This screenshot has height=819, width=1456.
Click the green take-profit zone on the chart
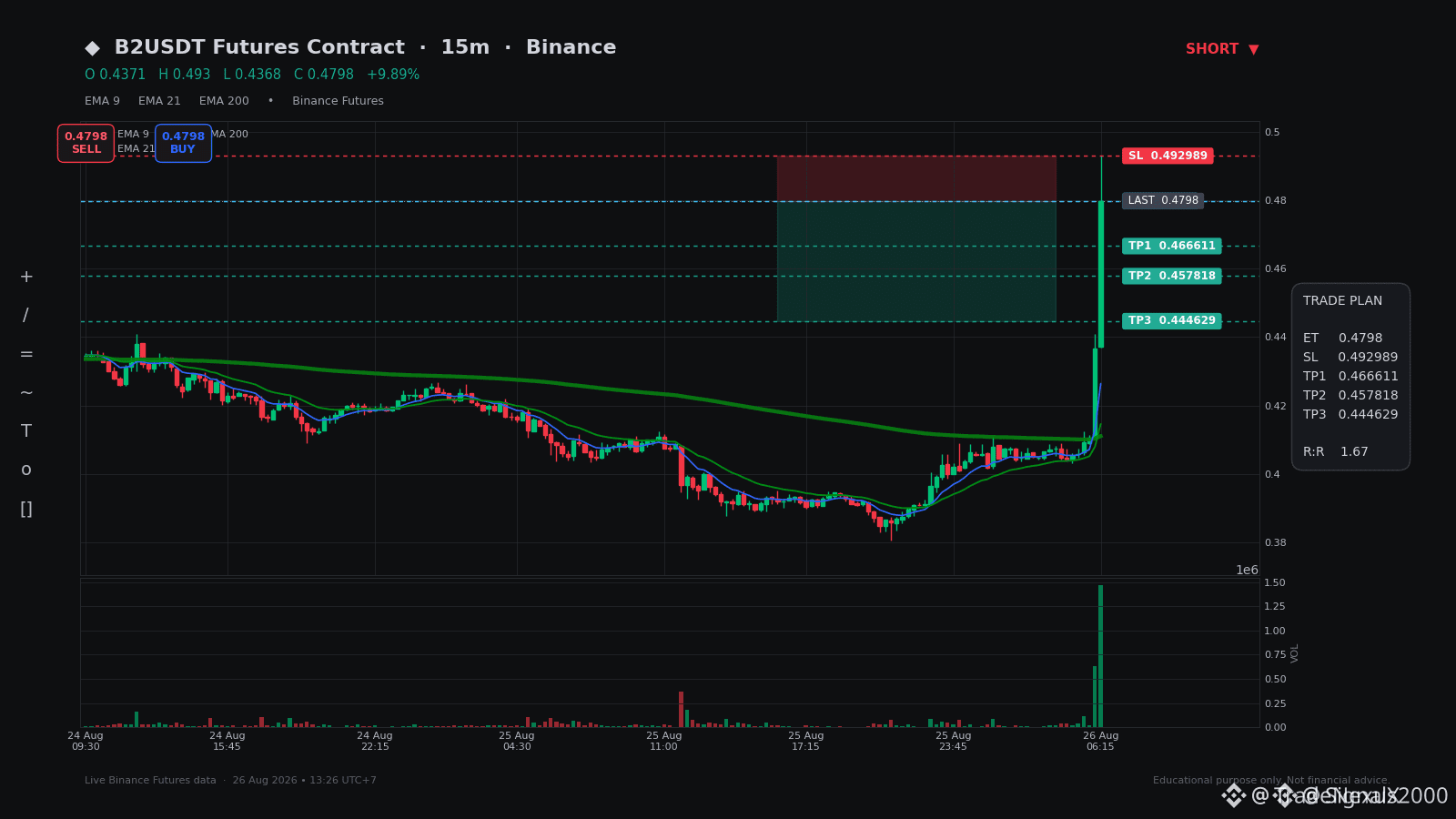pyautogui.click(x=916, y=261)
